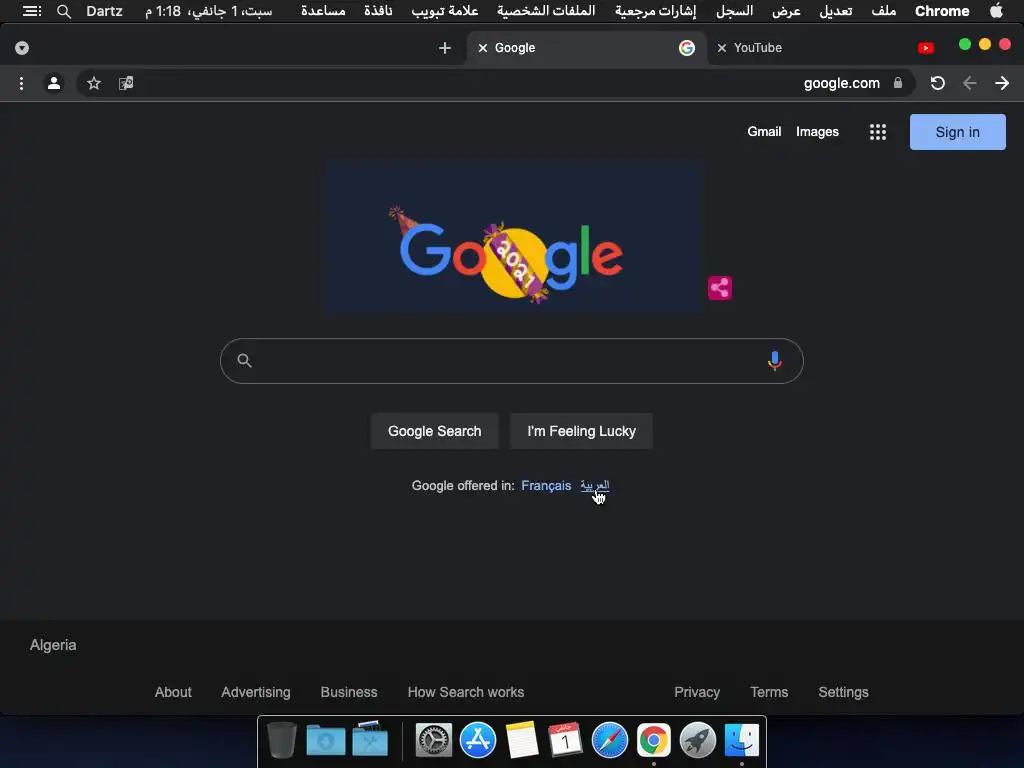Open the ملف (File) menu
The image size is (1024, 768).
[884, 11]
